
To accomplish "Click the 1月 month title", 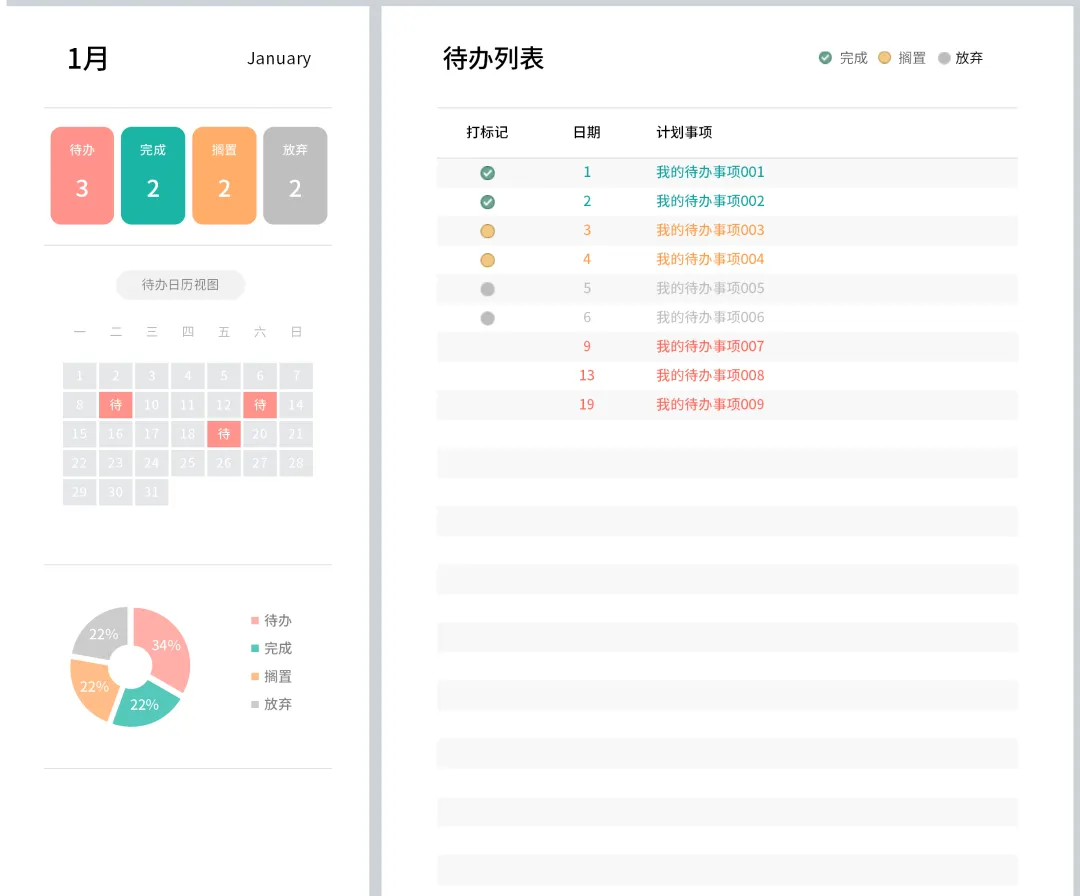I will [87, 59].
